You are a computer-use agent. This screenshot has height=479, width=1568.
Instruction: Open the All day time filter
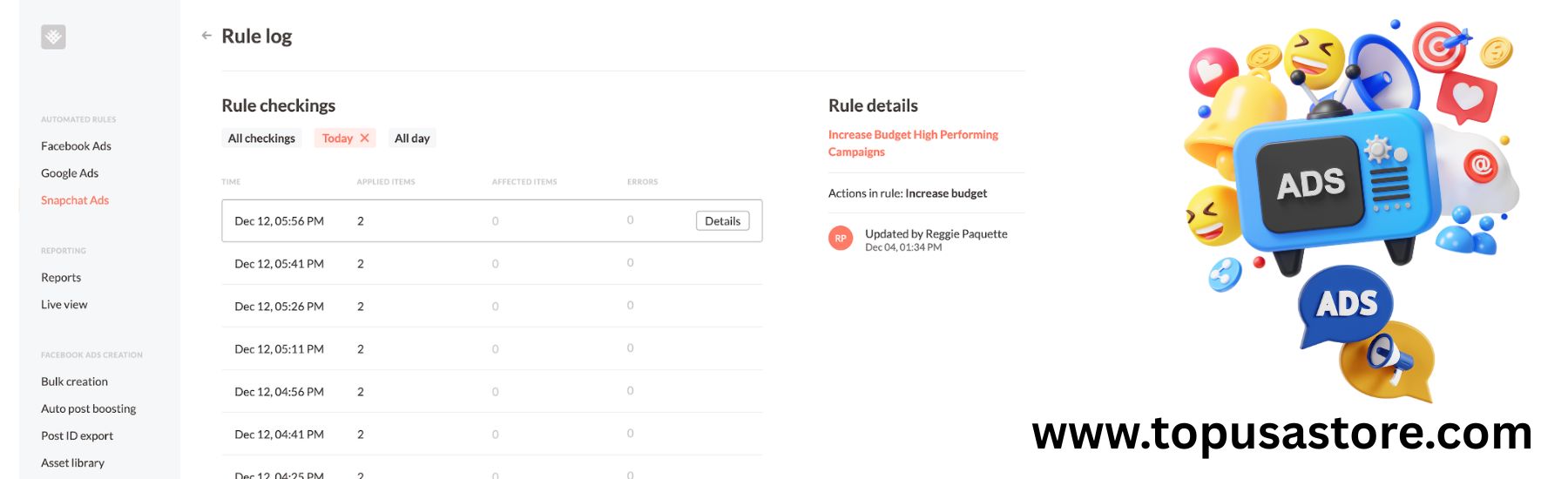pos(412,138)
